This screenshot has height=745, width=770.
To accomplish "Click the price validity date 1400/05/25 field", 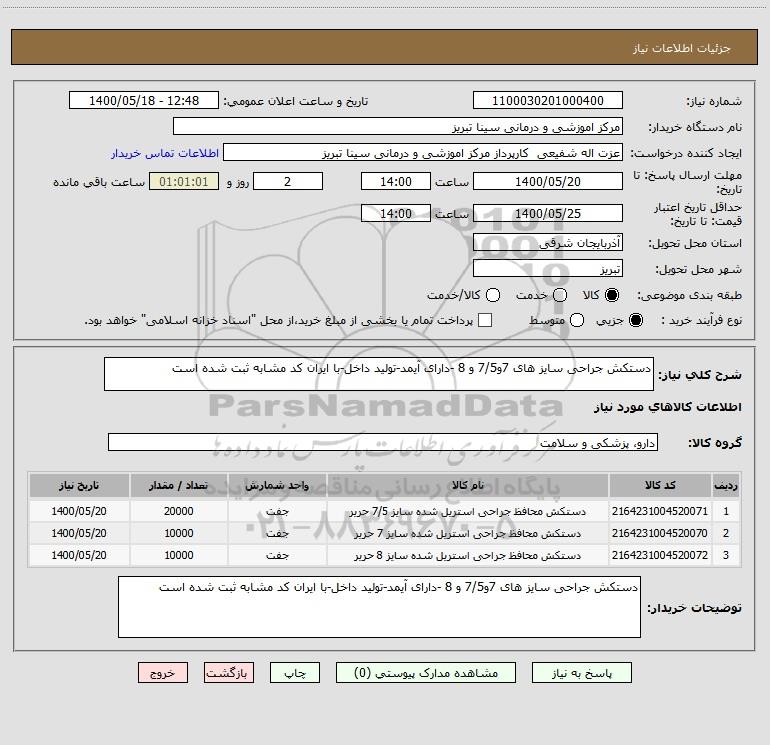I will click(x=548, y=213).
